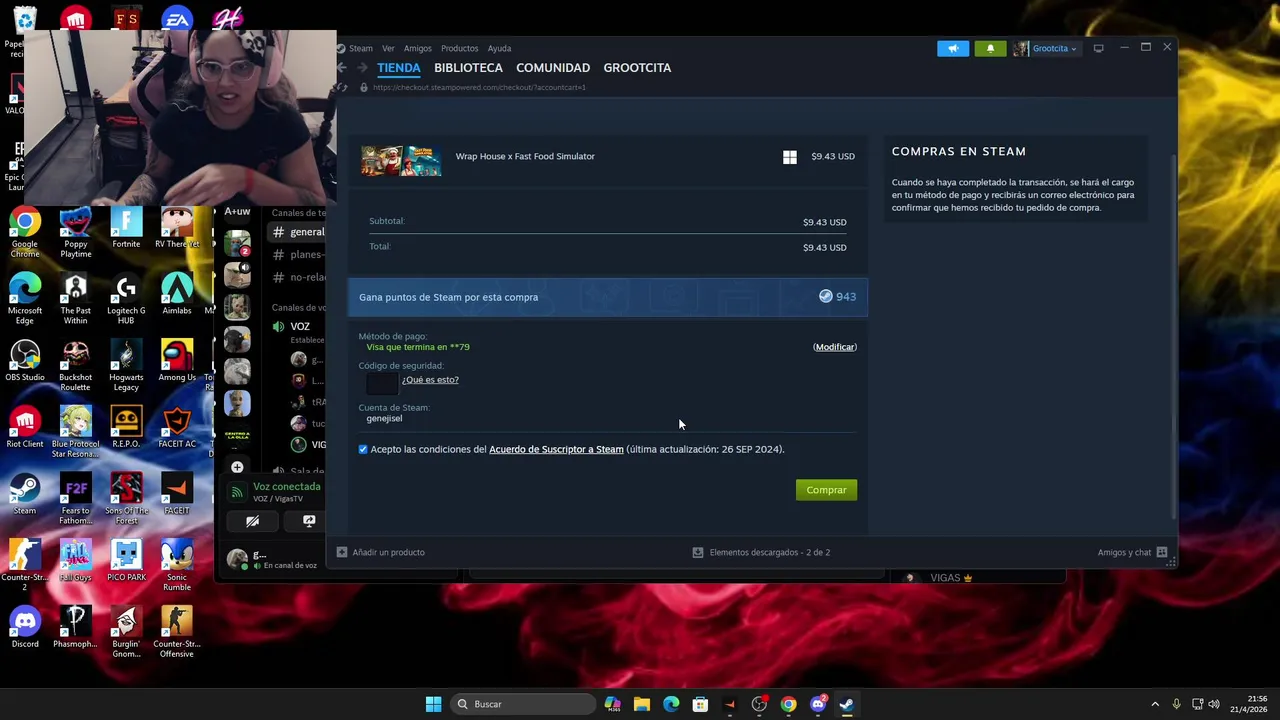Switch Steam to Big Picture mode icon
The image size is (1280, 720).
tap(1098, 48)
